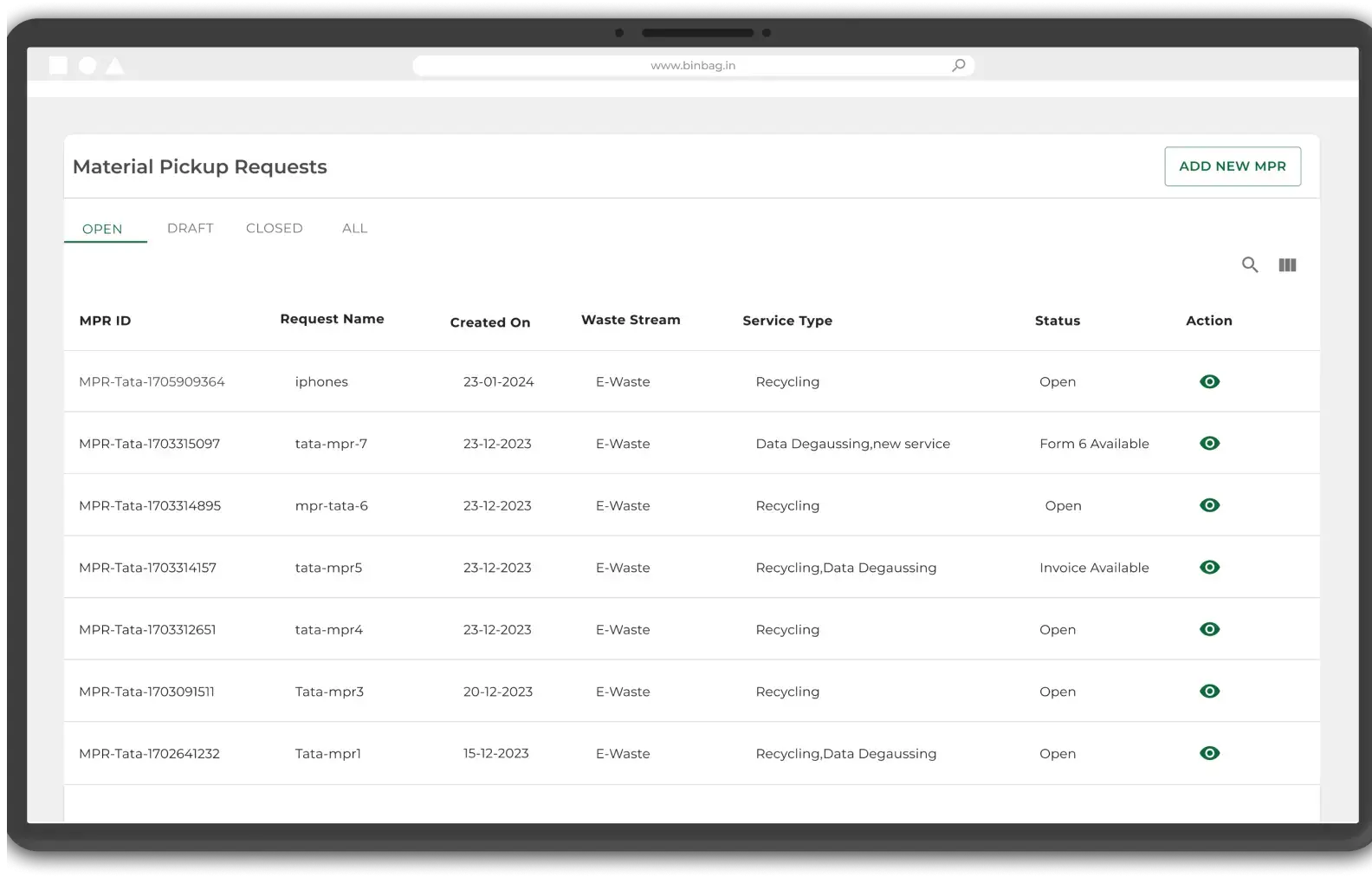1372x877 pixels.
Task: Click the www.binbag.in address bar
Action: pos(692,66)
